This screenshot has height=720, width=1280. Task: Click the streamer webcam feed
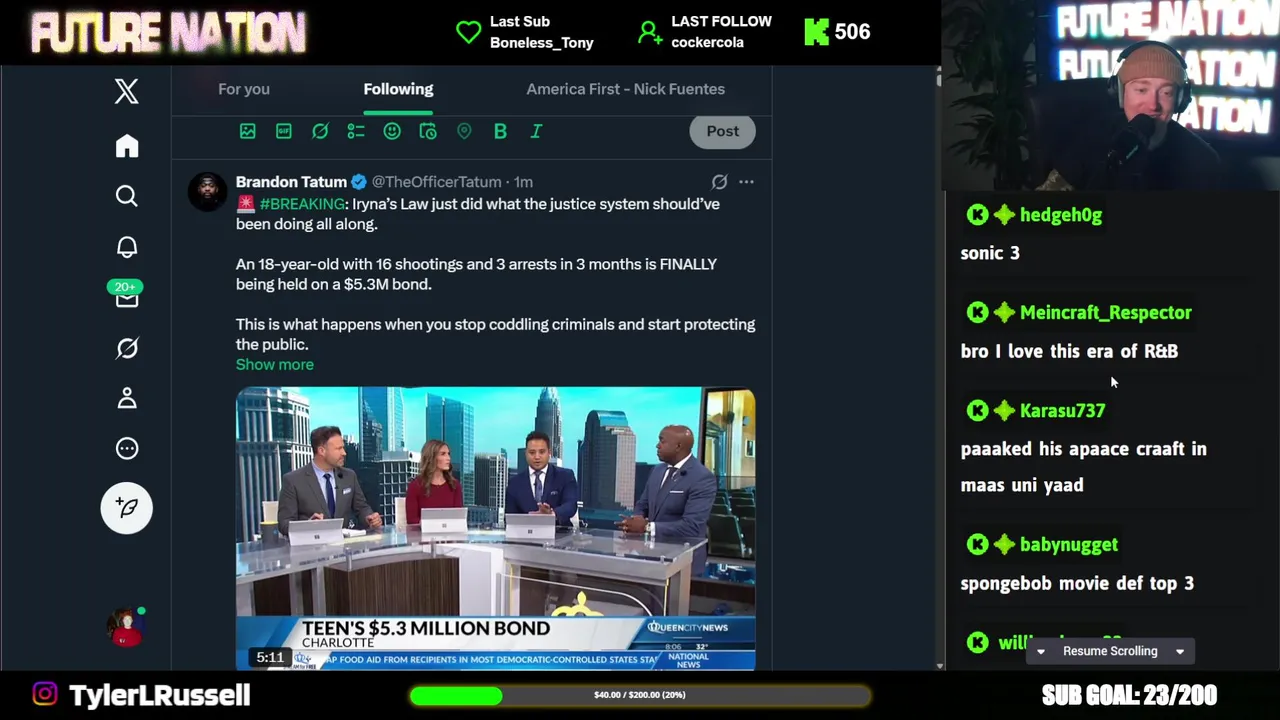click(x=1110, y=95)
